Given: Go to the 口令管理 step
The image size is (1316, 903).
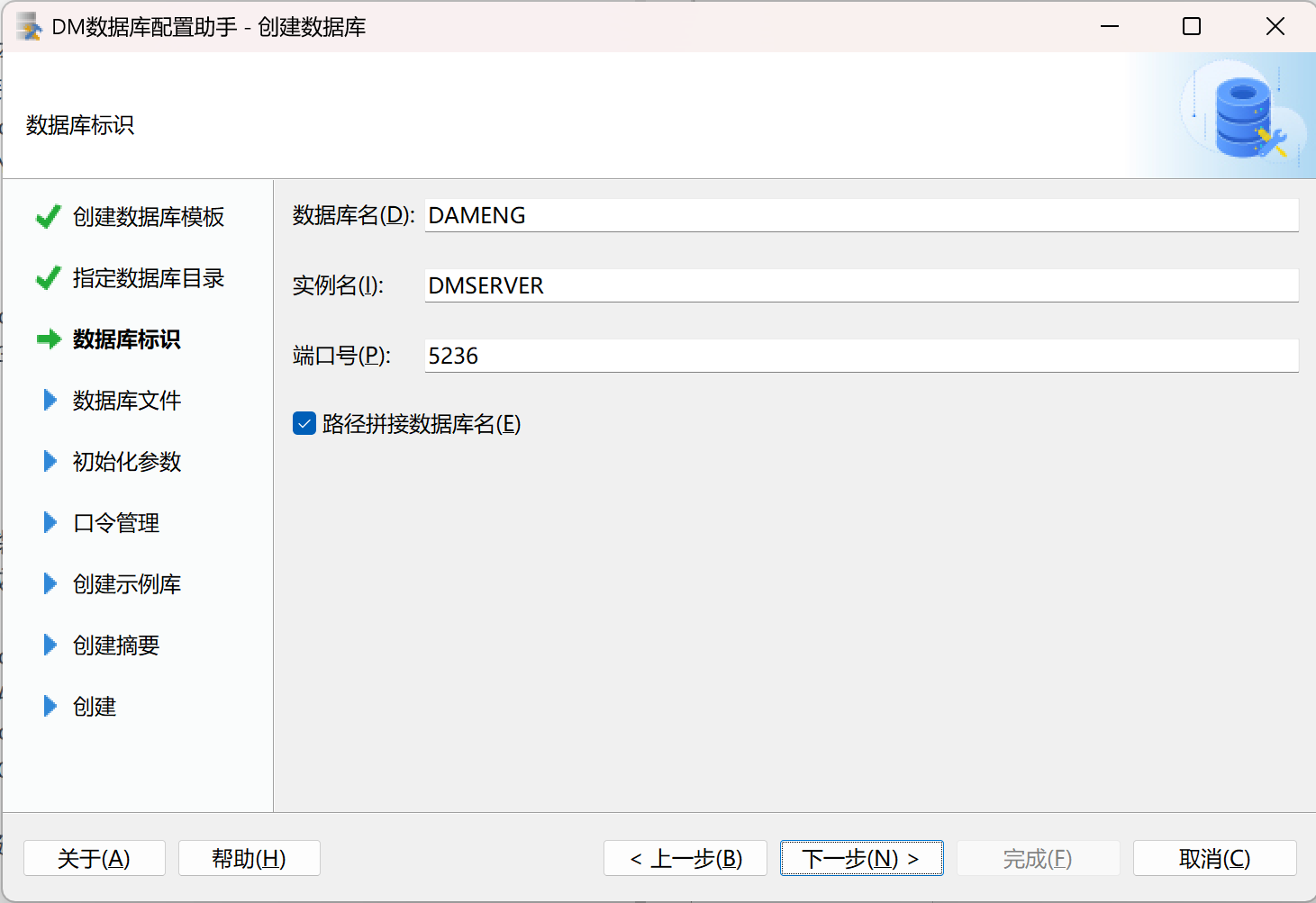Looking at the screenshot, I should tap(116, 523).
